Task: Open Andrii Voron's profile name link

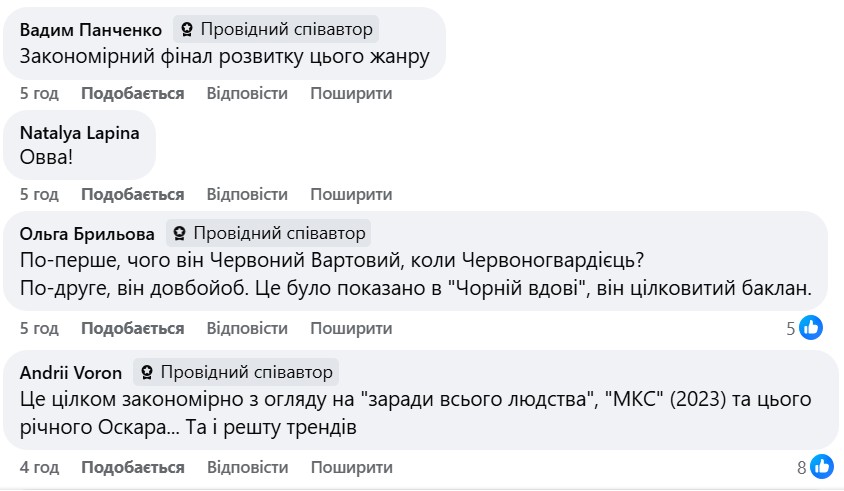Action: 71,373
